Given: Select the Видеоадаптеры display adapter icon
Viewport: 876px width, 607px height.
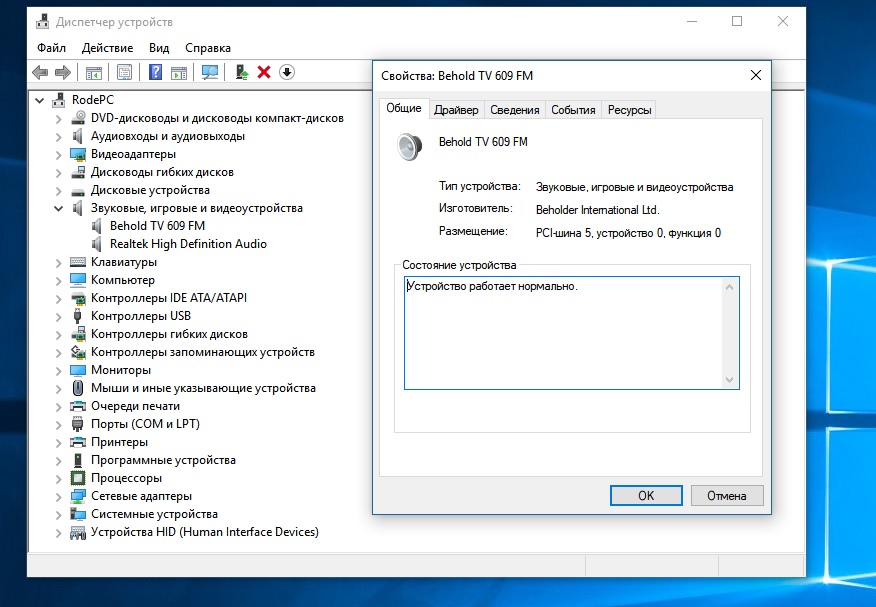Looking at the screenshot, I should (78, 154).
